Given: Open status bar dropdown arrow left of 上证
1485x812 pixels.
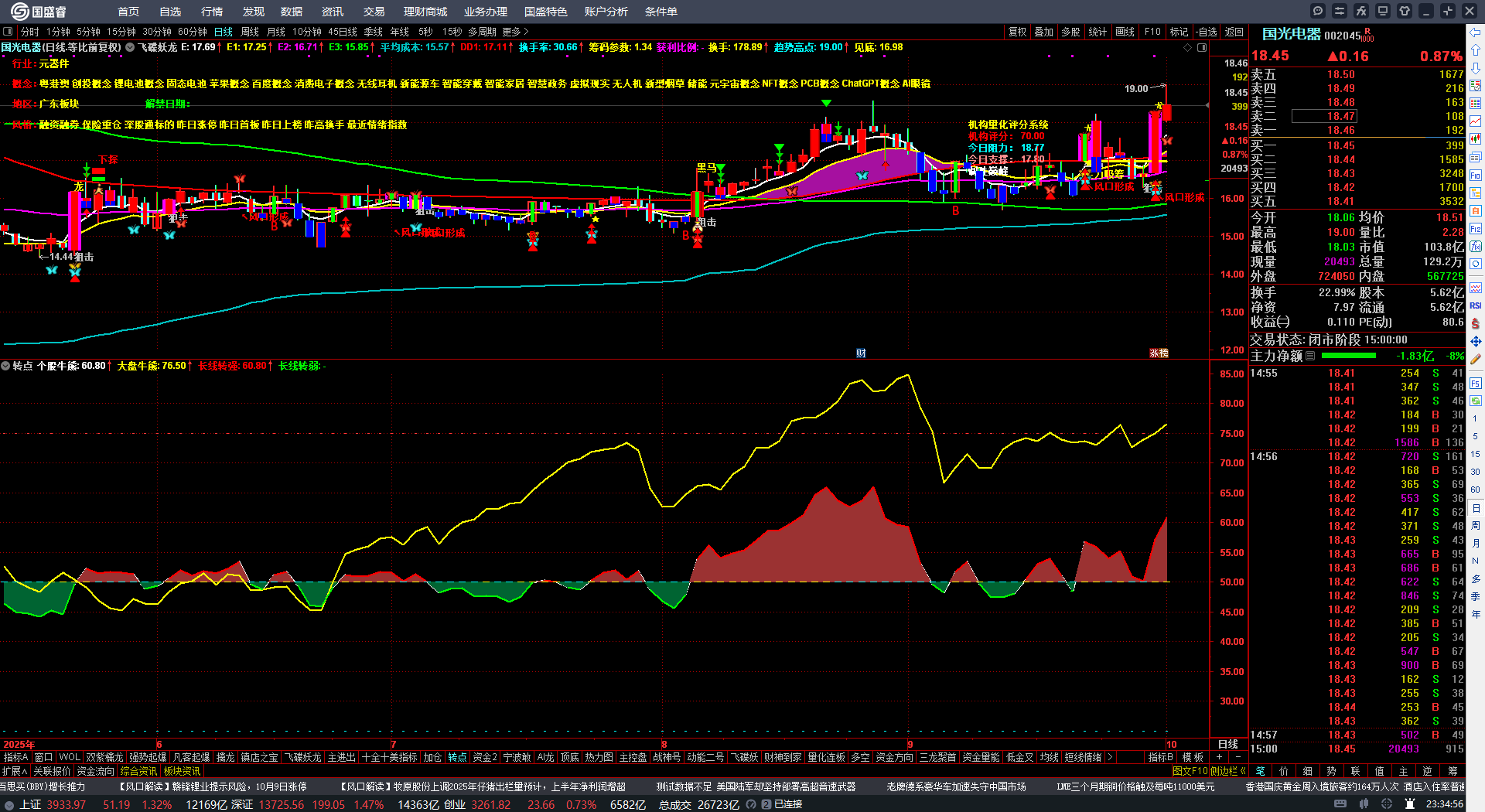Looking at the screenshot, I should click(x=9, y=804).
